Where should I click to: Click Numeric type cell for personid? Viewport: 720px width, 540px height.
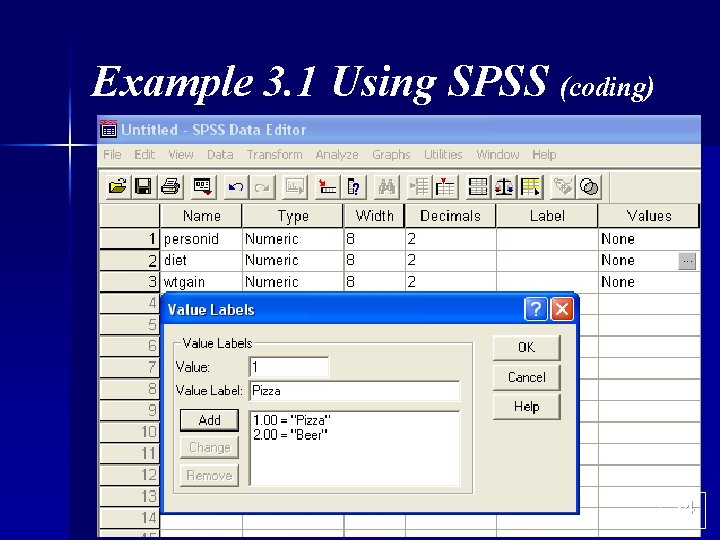tap(293, 239)
